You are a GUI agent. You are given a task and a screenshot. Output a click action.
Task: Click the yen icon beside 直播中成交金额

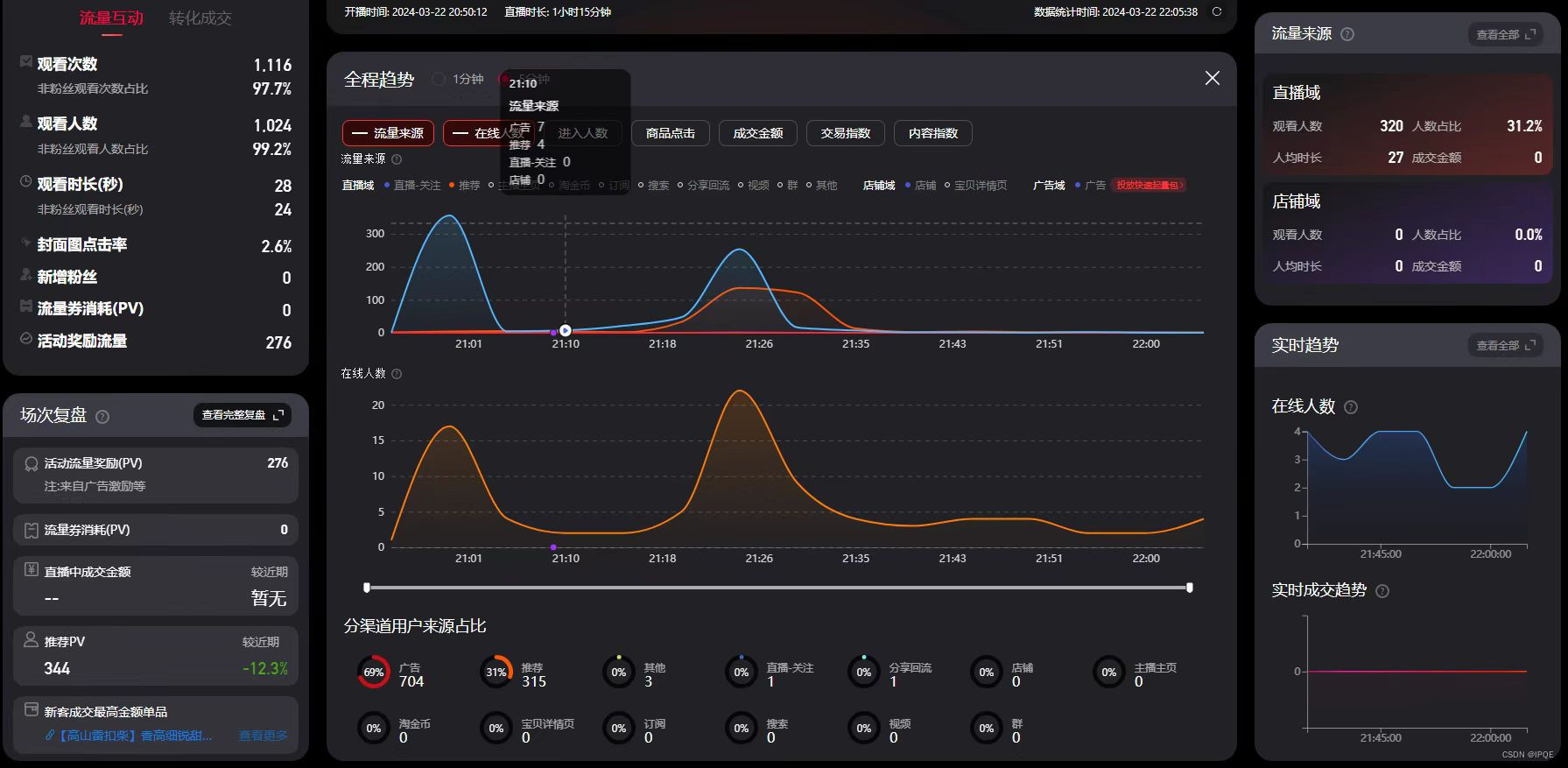tap(32, 570)
